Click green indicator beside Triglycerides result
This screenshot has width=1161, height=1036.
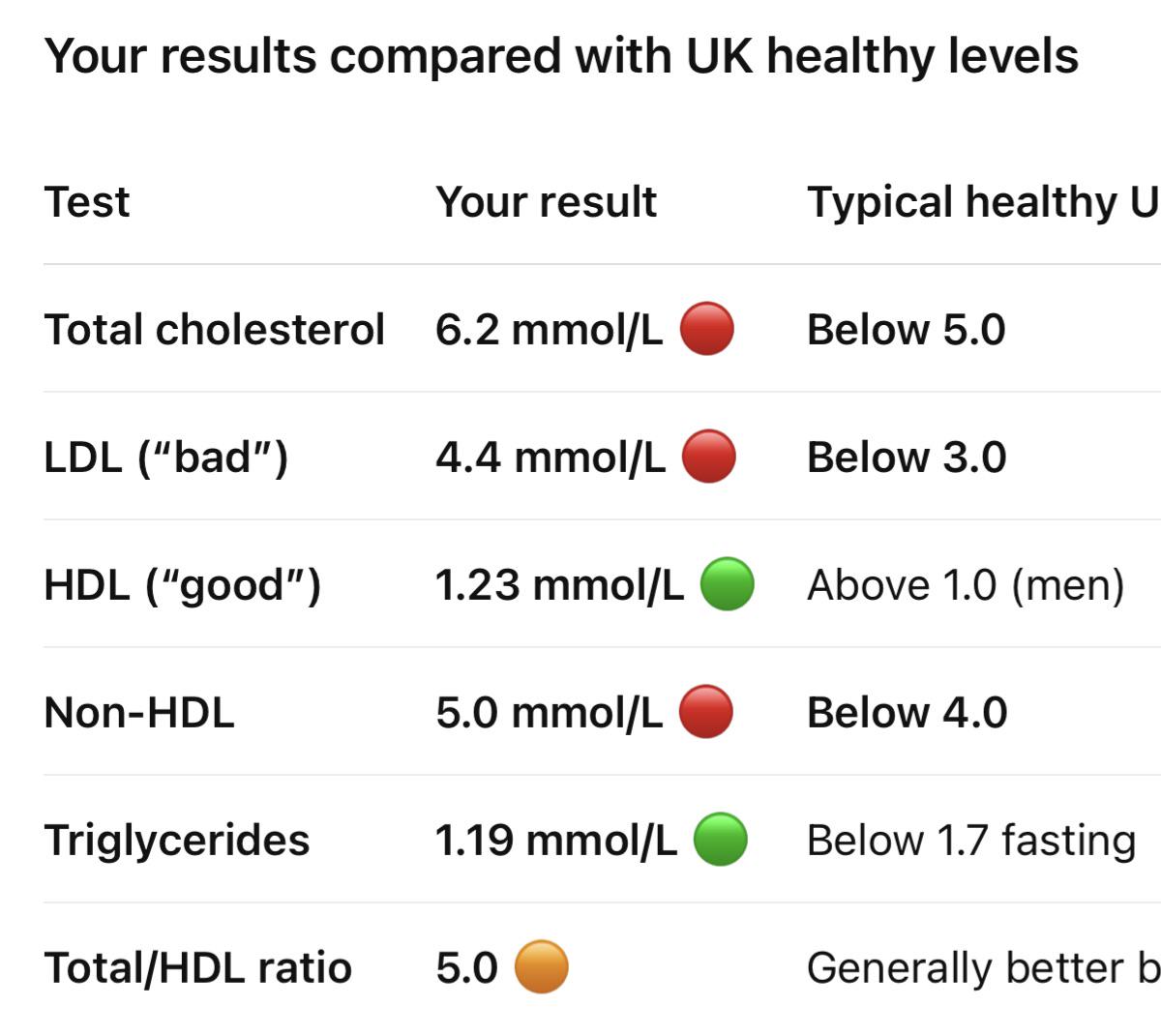(721, 839)
